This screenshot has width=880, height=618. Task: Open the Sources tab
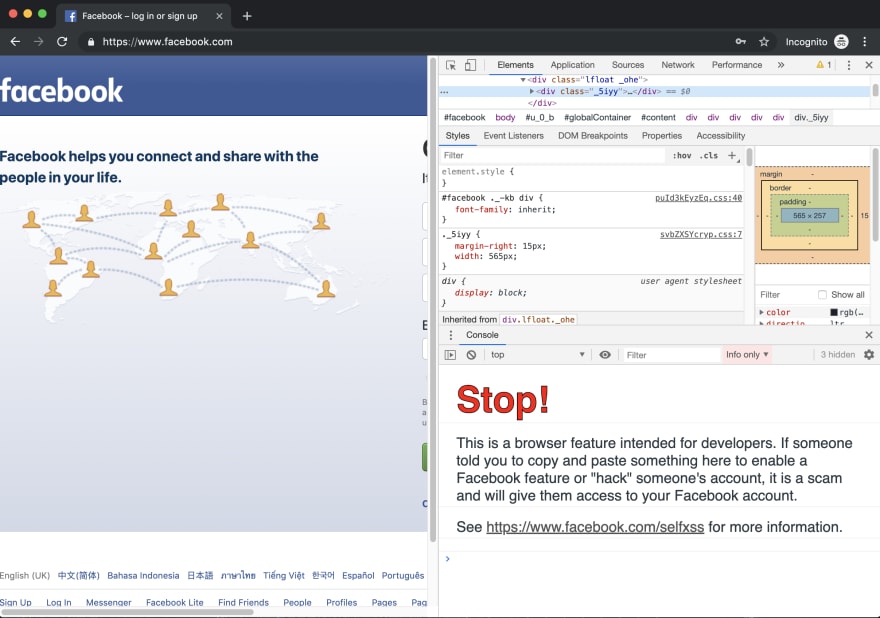[x=628, y=65]
